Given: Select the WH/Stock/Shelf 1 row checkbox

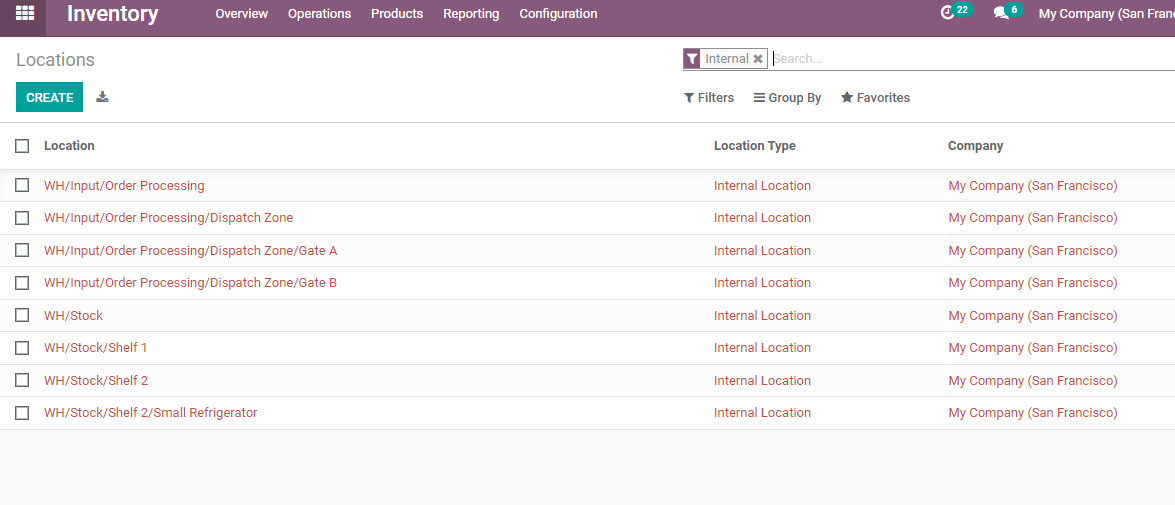Looking at the screenshot, I should (x=22, y=348).
